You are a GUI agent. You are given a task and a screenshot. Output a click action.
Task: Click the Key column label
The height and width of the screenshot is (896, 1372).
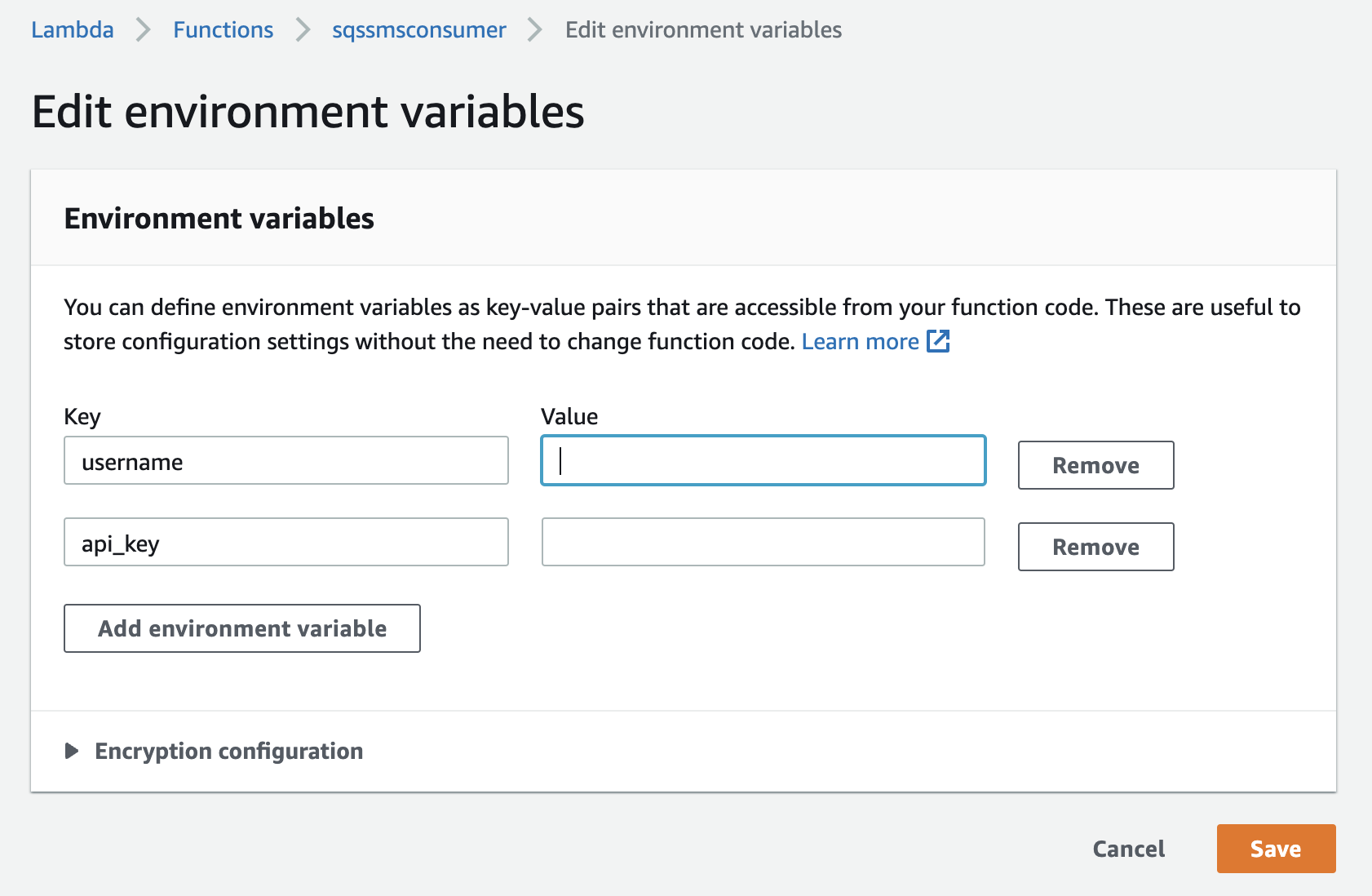tap(82, 417)
